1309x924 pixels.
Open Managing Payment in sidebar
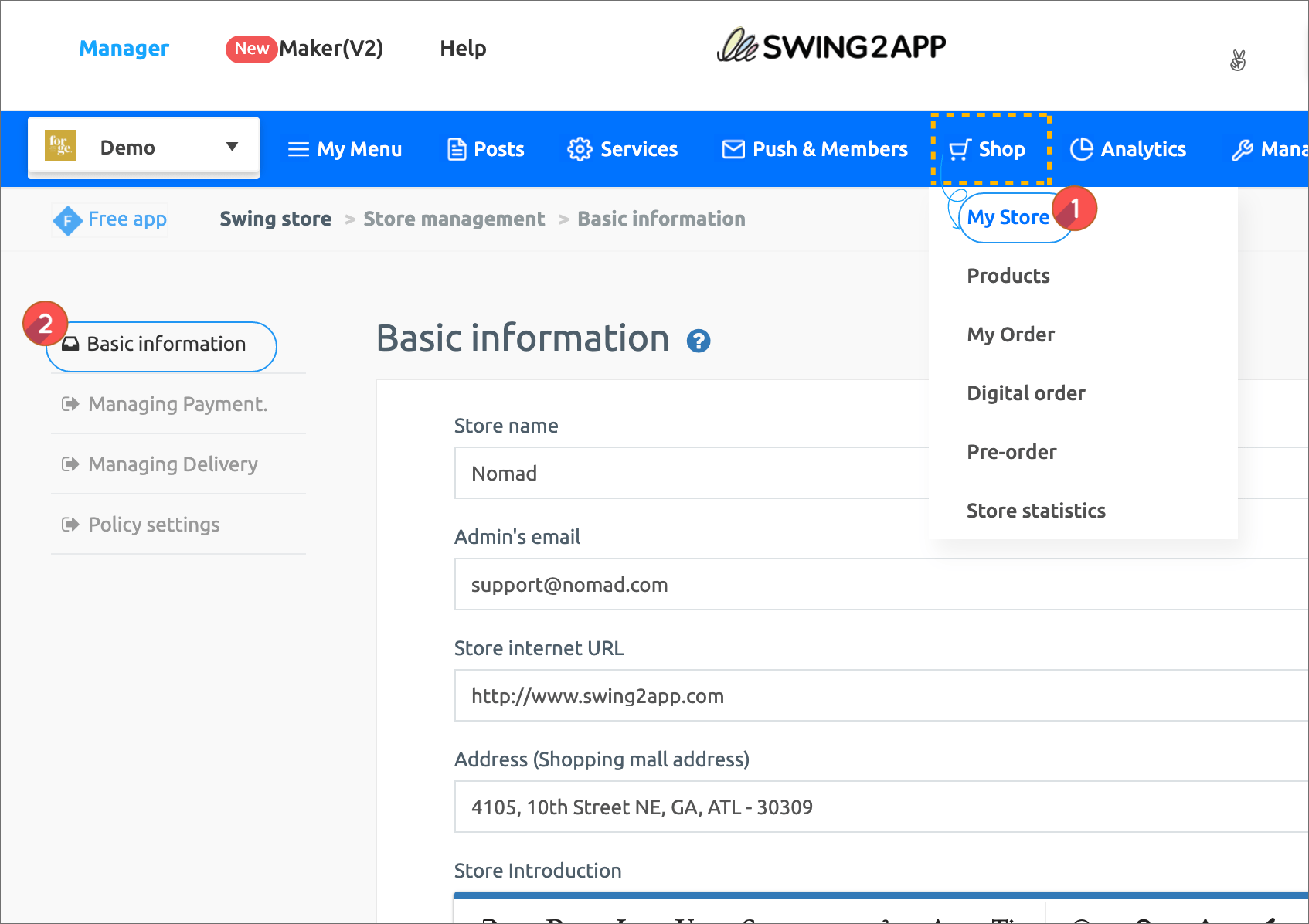coord(178,404)
